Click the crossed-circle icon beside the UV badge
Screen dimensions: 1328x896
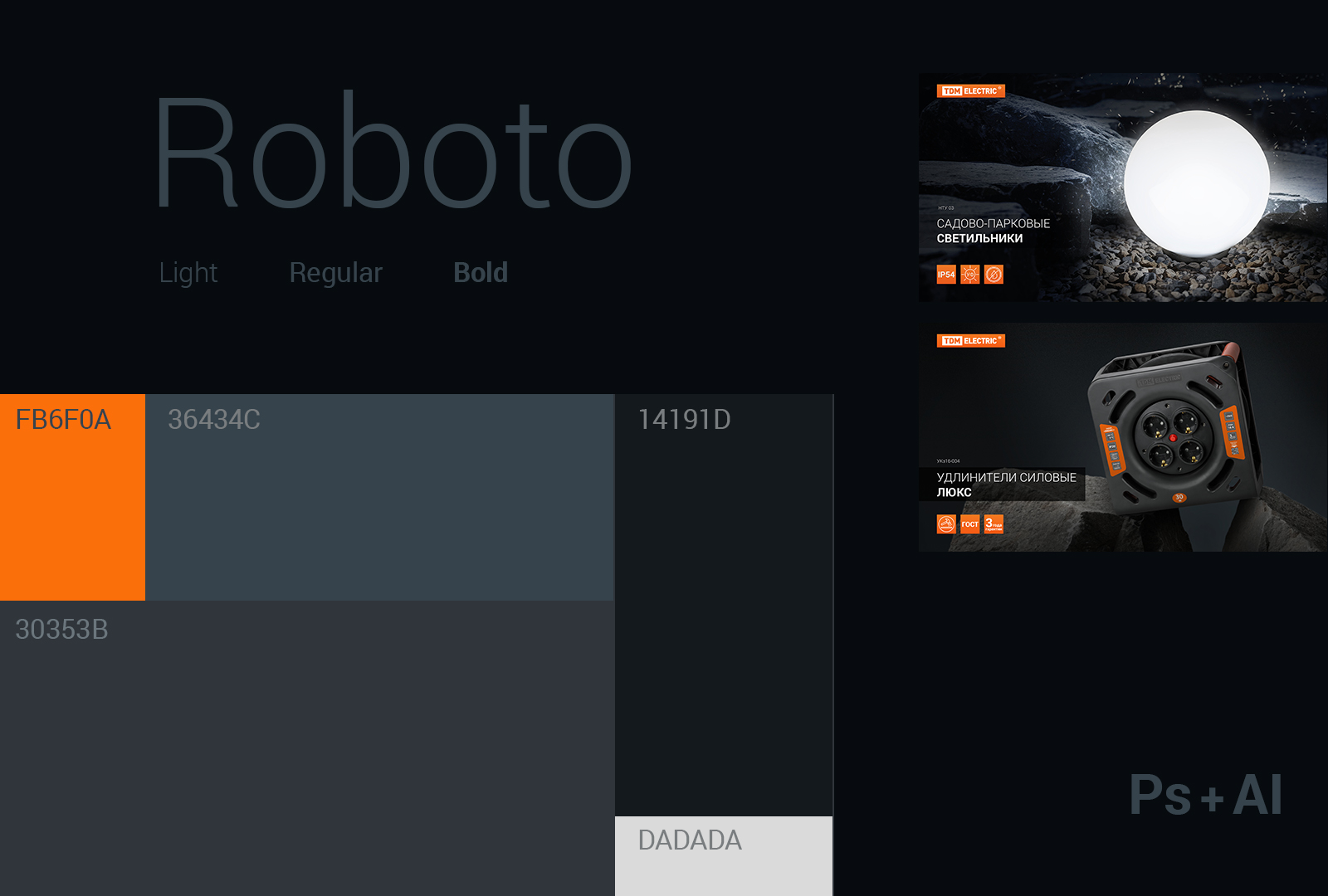point(994,275)
